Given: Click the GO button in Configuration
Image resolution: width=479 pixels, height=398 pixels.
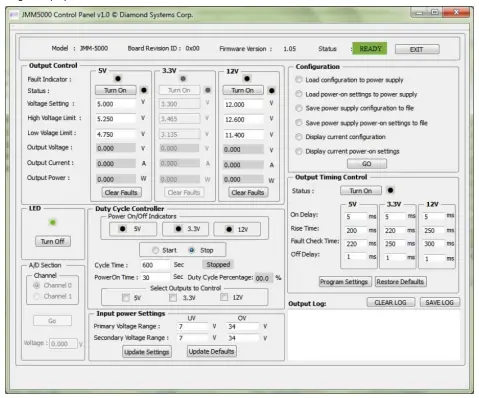Looking at the screenshot, I should pyautogui.click(x=367, y=164).
